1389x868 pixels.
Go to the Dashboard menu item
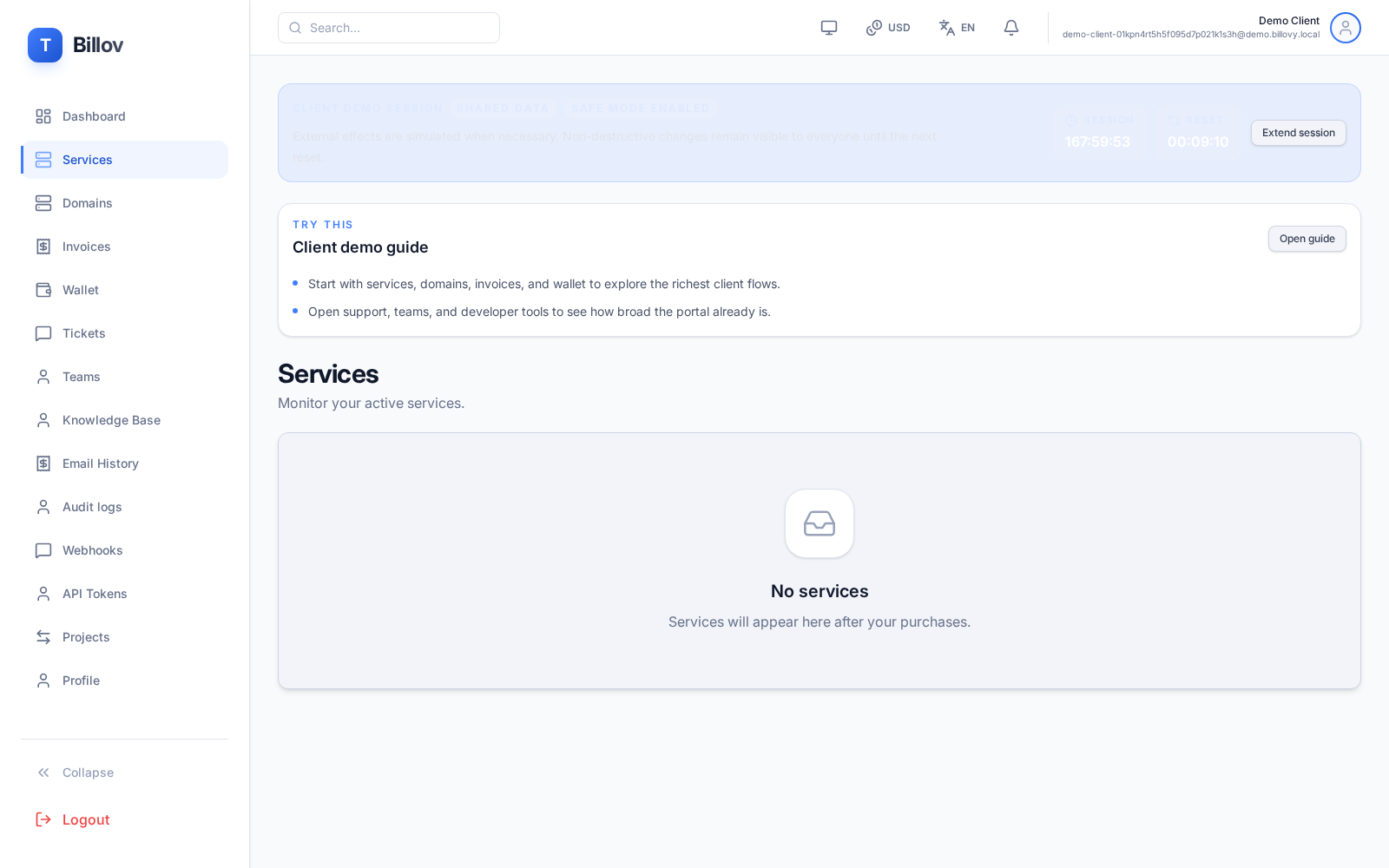point(94,116)
